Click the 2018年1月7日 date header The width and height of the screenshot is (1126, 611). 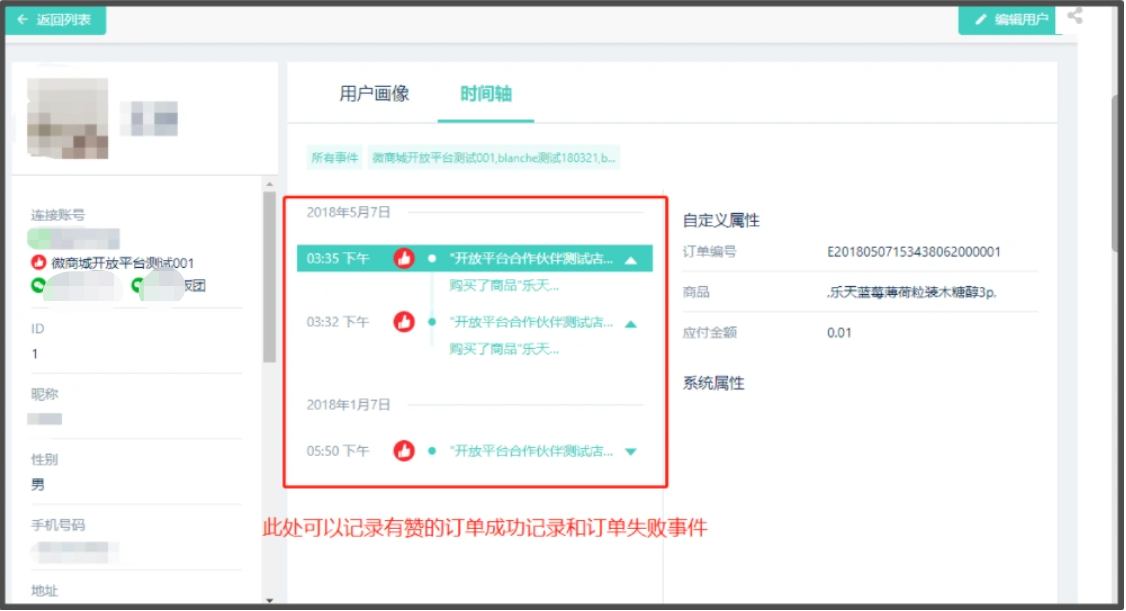(x=348, y=405)
